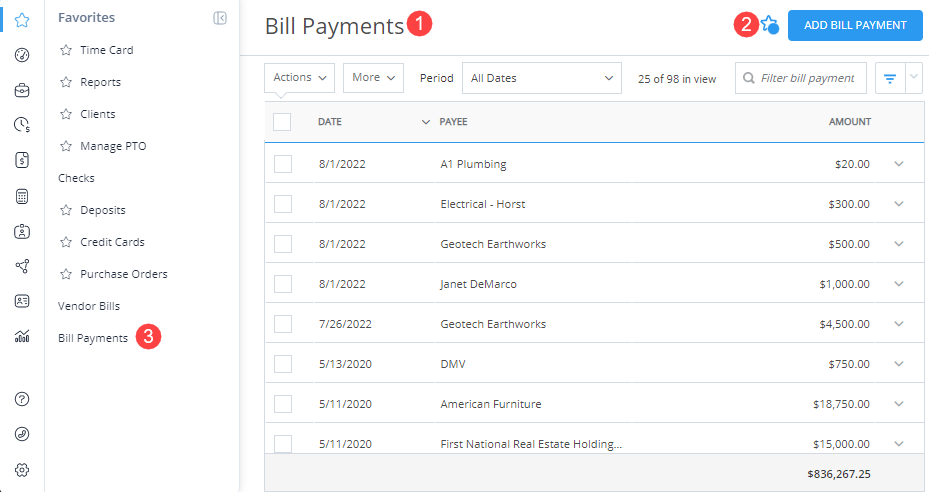Open Deposits from Favorites
Viewport: 929px width, 492px height.
pos(103,210)
